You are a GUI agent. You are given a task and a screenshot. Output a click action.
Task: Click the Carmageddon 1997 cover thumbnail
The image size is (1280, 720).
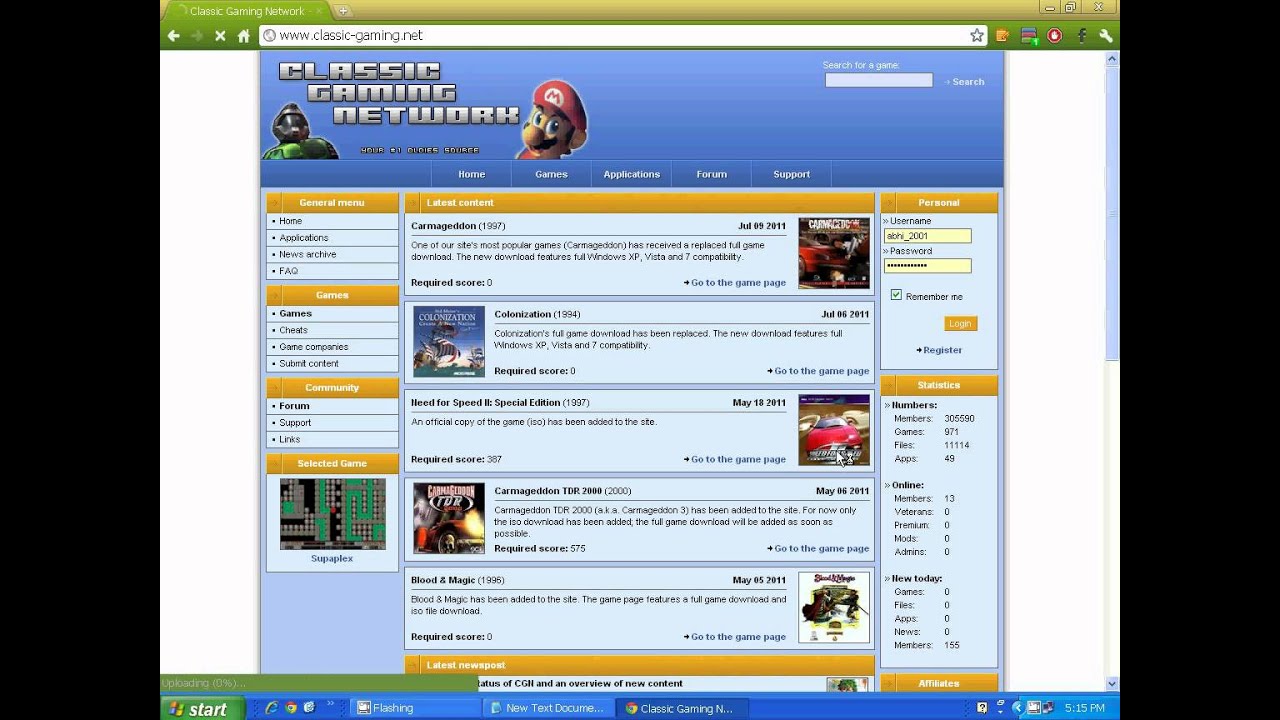click(834, 253)
